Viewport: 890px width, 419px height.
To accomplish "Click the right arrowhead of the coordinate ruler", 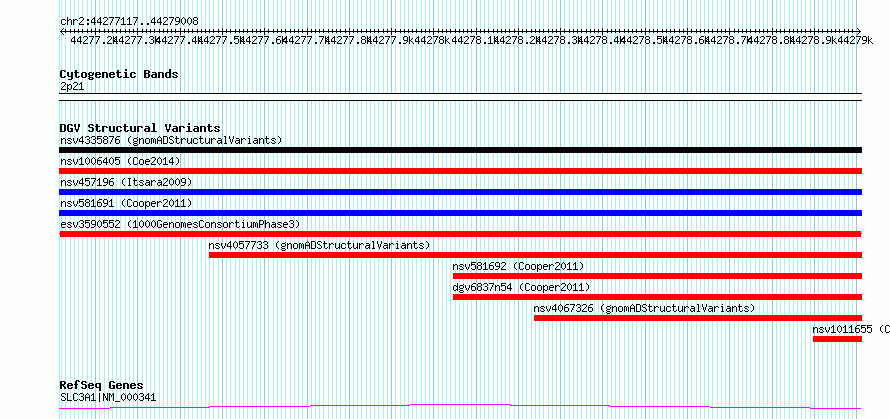I will (859, 31).
